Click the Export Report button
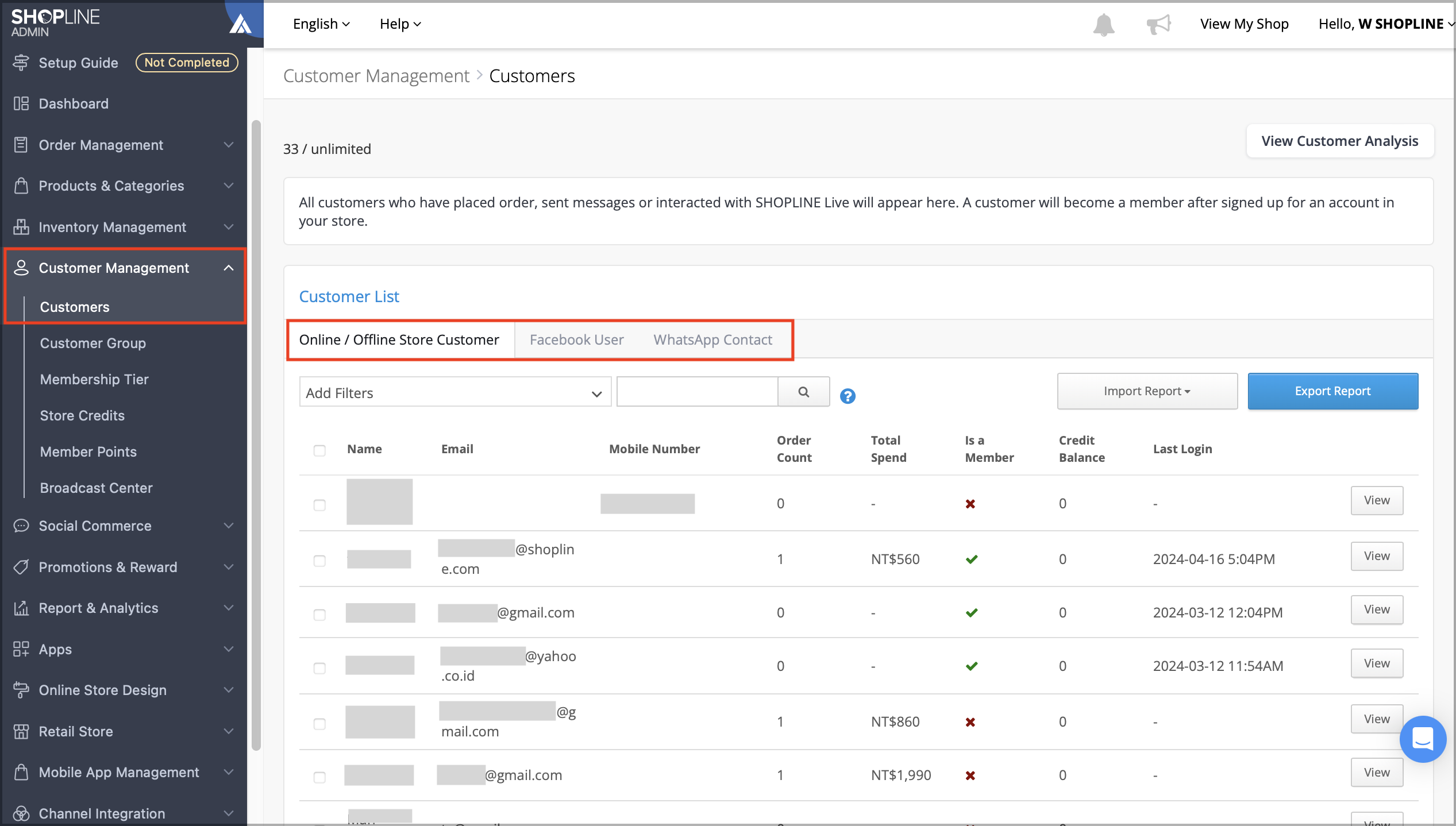Screen dimensions: 1456x826 pyautogui.click(x=1333, y=391)
